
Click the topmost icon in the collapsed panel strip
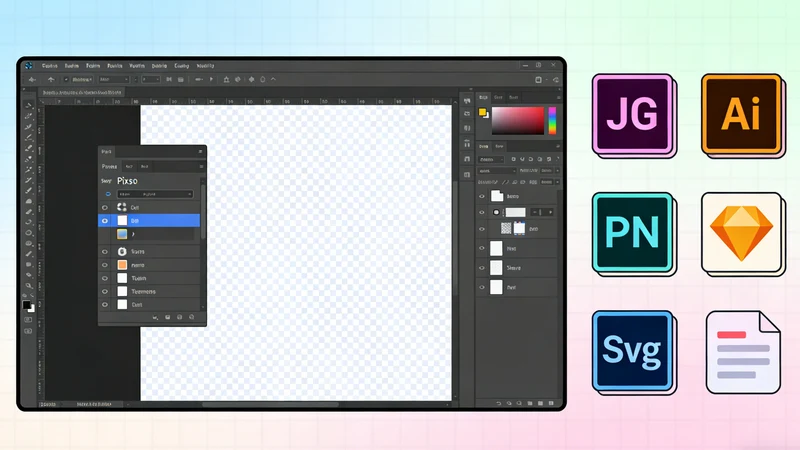pos(467,101)
